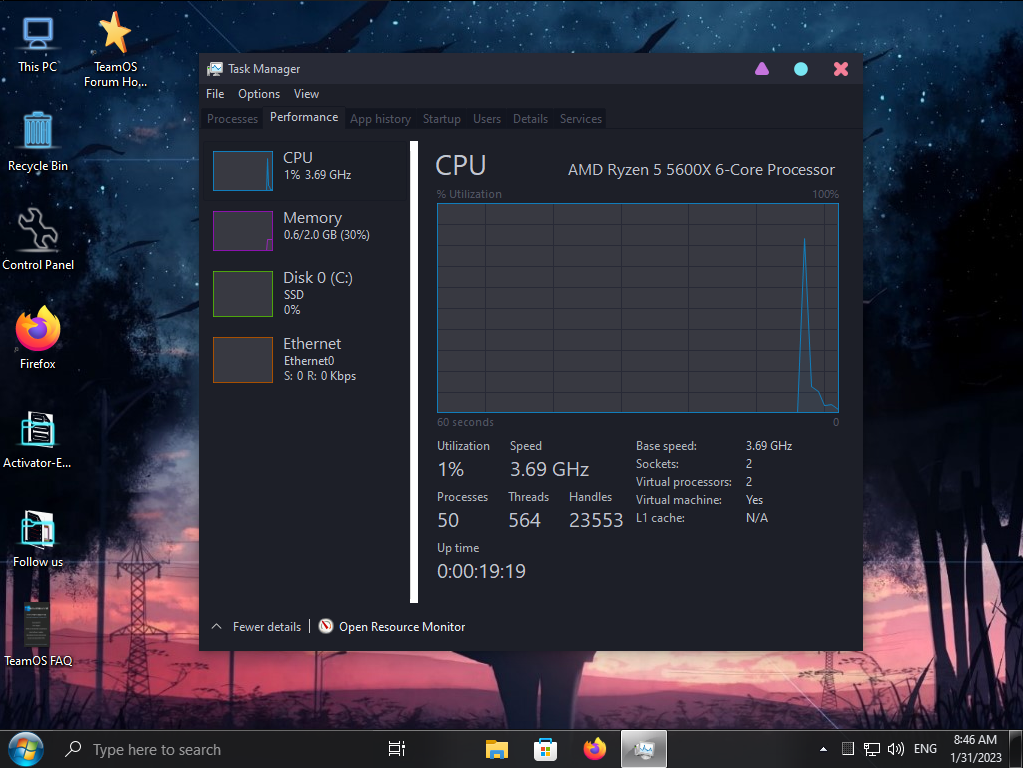Switch to the Details tab
The image size is (1023, 768).
pos(530,119)
